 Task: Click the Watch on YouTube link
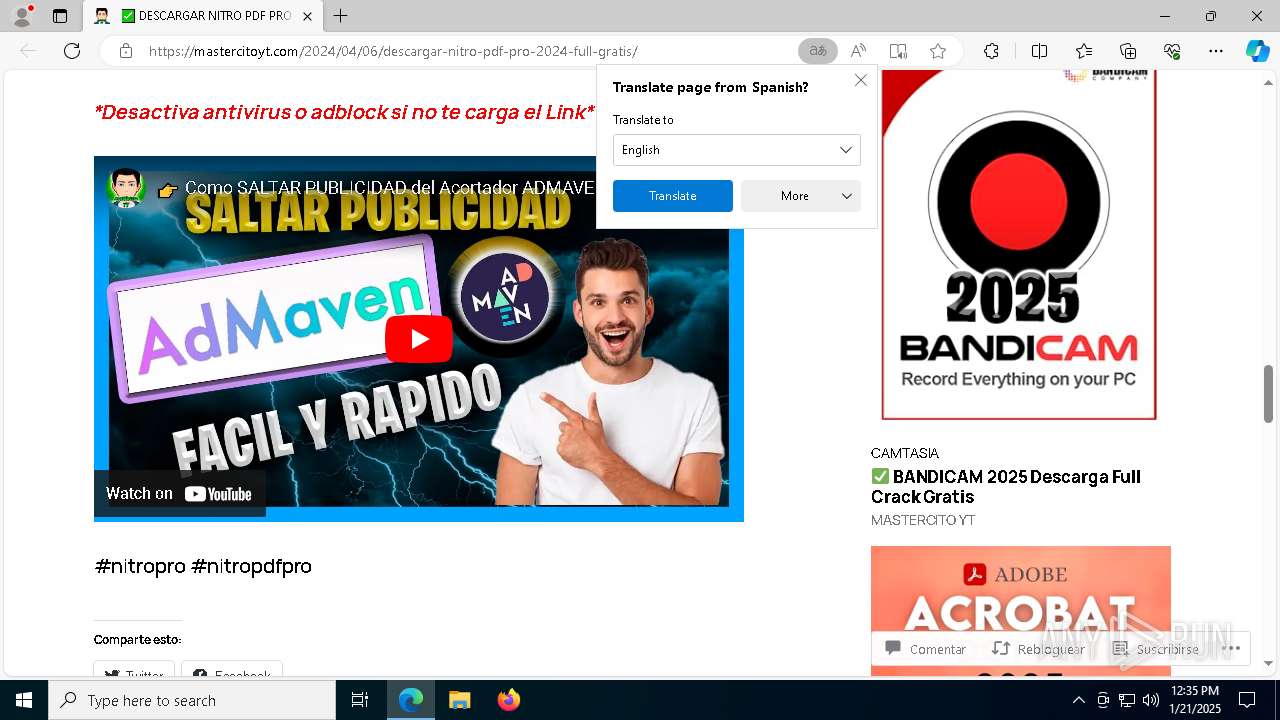pyautogui.click(x=180, y=493)
